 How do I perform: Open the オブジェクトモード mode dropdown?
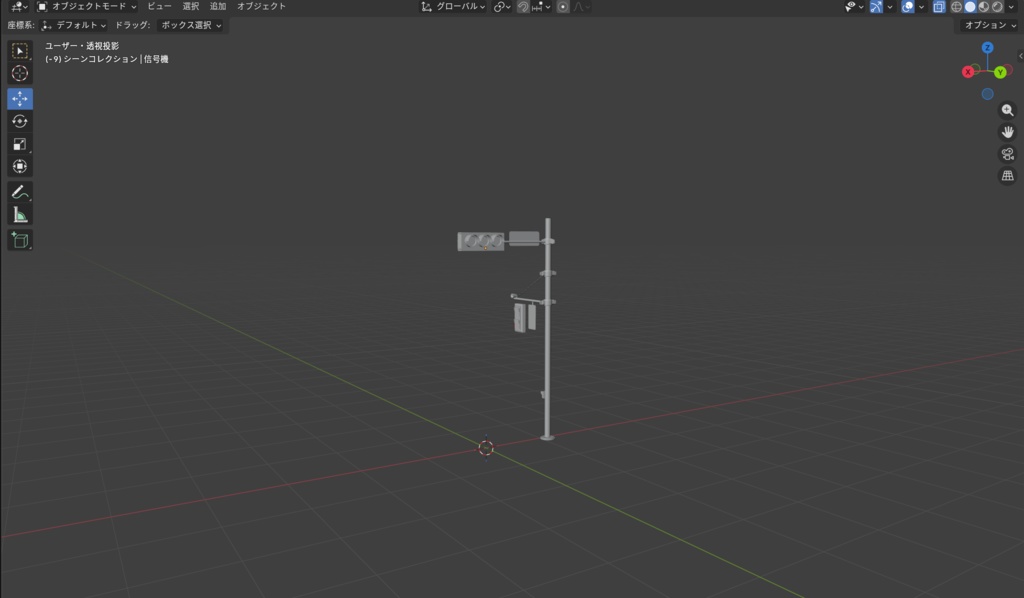86,7
